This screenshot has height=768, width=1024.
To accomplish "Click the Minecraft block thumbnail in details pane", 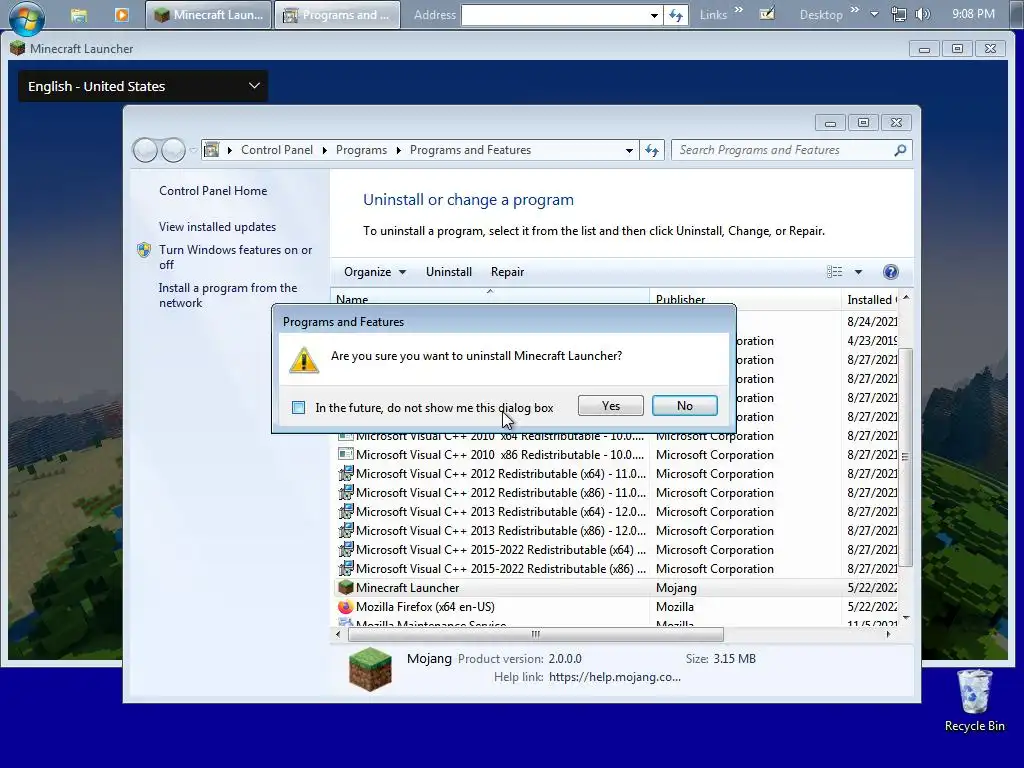I will 370,669.
